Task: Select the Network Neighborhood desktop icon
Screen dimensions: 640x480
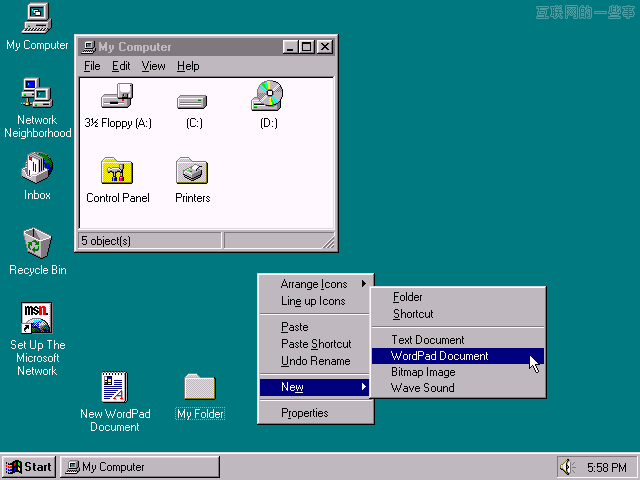Action: [37, 94]
